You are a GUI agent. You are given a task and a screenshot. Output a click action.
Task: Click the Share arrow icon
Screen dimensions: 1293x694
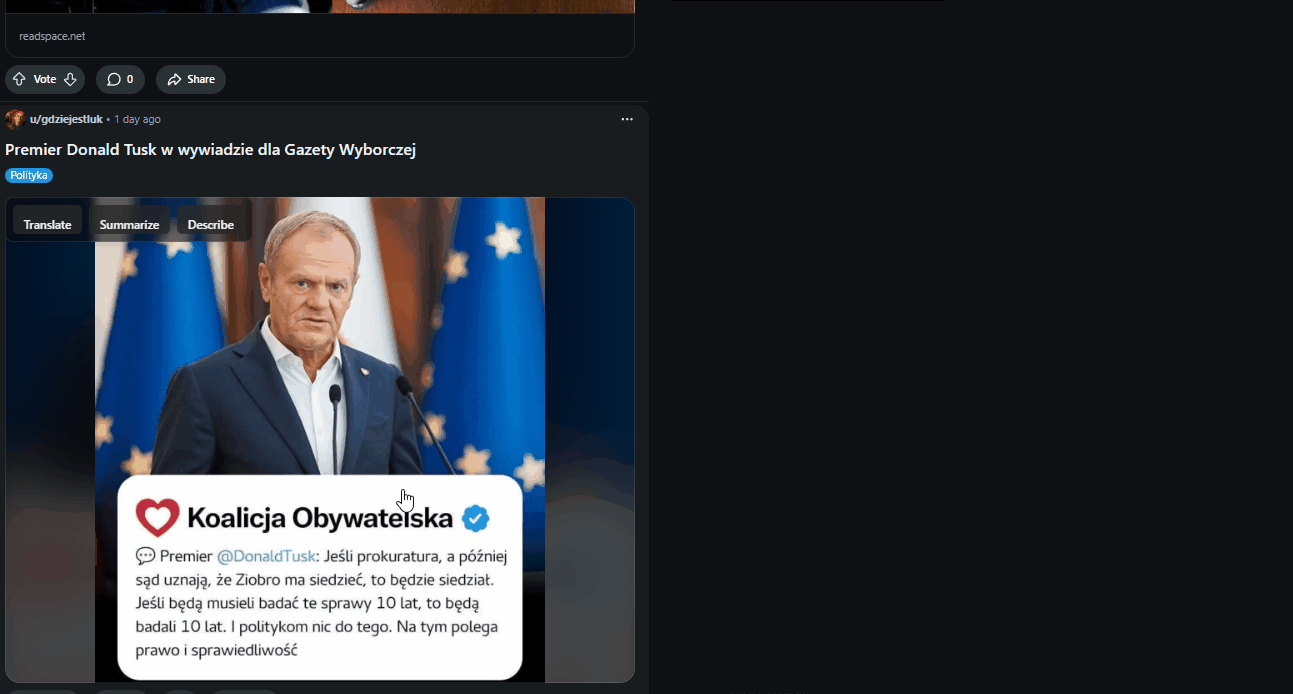point(174,79)
